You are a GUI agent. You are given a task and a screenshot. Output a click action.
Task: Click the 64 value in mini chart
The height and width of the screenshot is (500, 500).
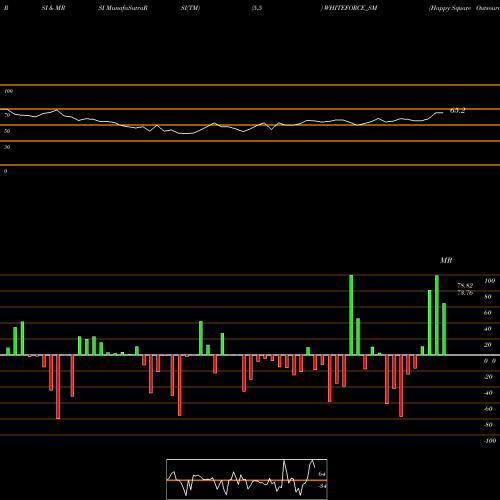click(x=322, y=474)
